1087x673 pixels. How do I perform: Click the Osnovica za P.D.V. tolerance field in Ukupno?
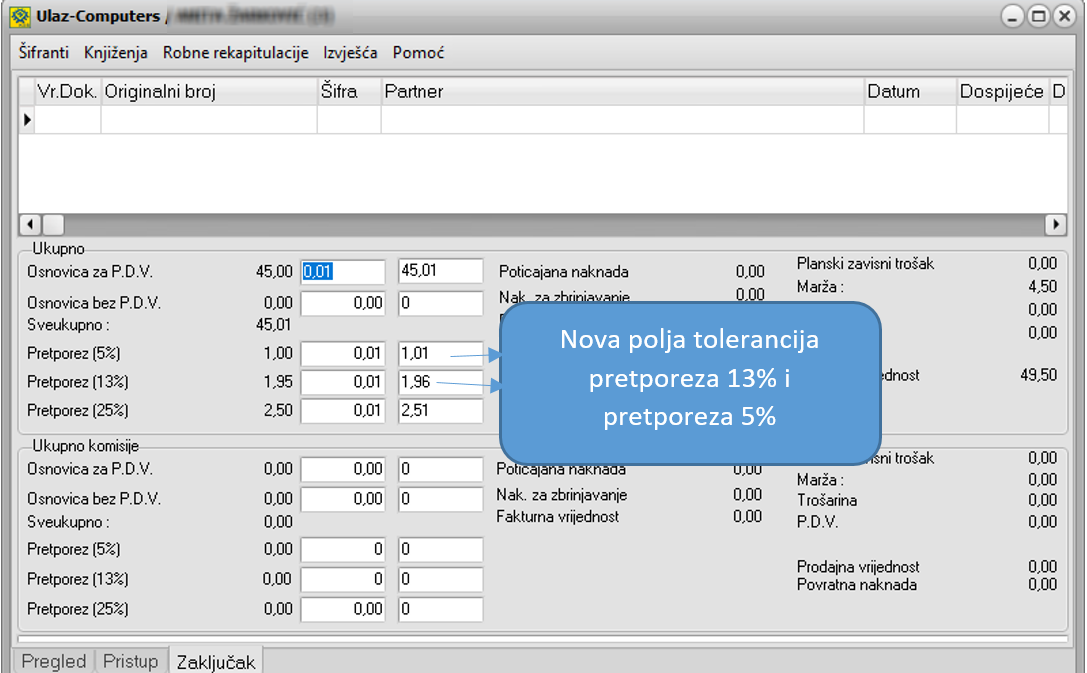click(343, 272)
